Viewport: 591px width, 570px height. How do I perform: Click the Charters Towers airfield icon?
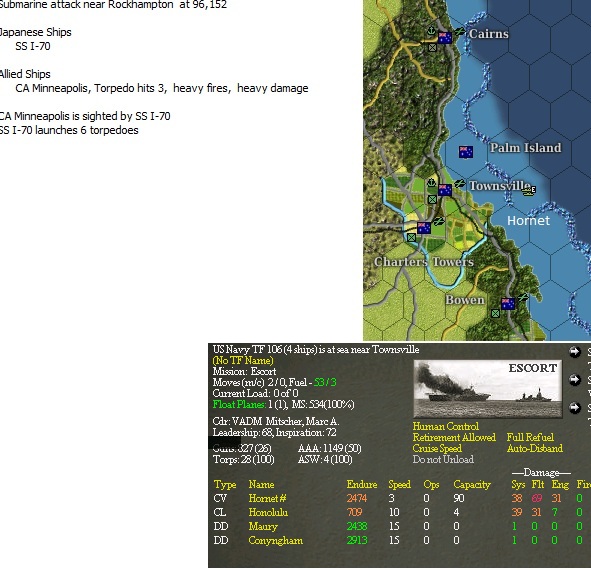[438, 222]
